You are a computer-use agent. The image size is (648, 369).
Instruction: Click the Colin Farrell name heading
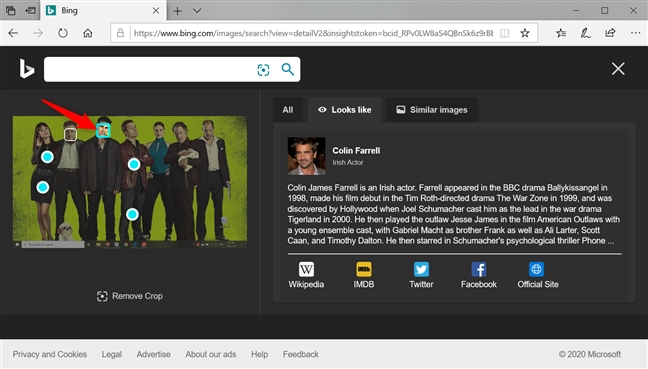pyautogui.click(x=356, y=151)
